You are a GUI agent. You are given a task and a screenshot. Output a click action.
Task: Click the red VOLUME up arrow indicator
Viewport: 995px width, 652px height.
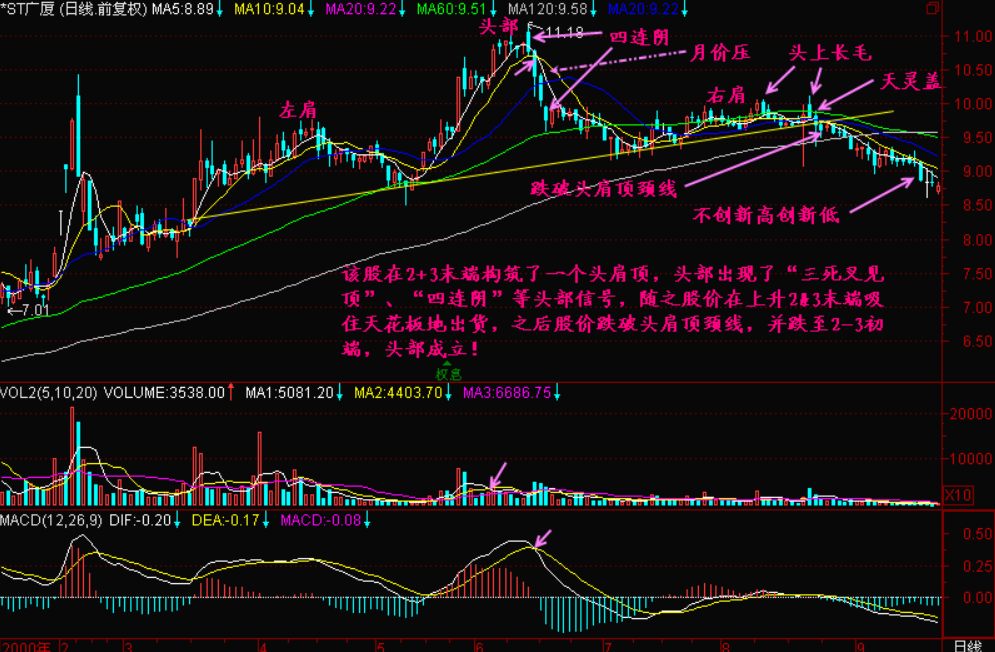point(231,393)
